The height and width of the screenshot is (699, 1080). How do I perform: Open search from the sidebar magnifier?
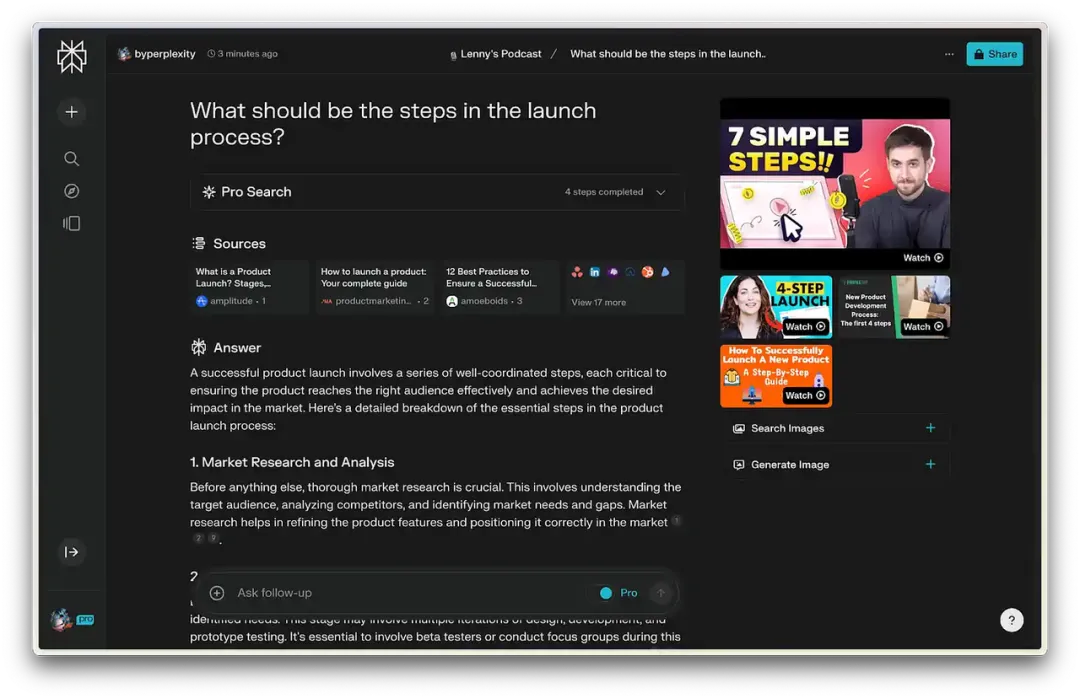72,159
